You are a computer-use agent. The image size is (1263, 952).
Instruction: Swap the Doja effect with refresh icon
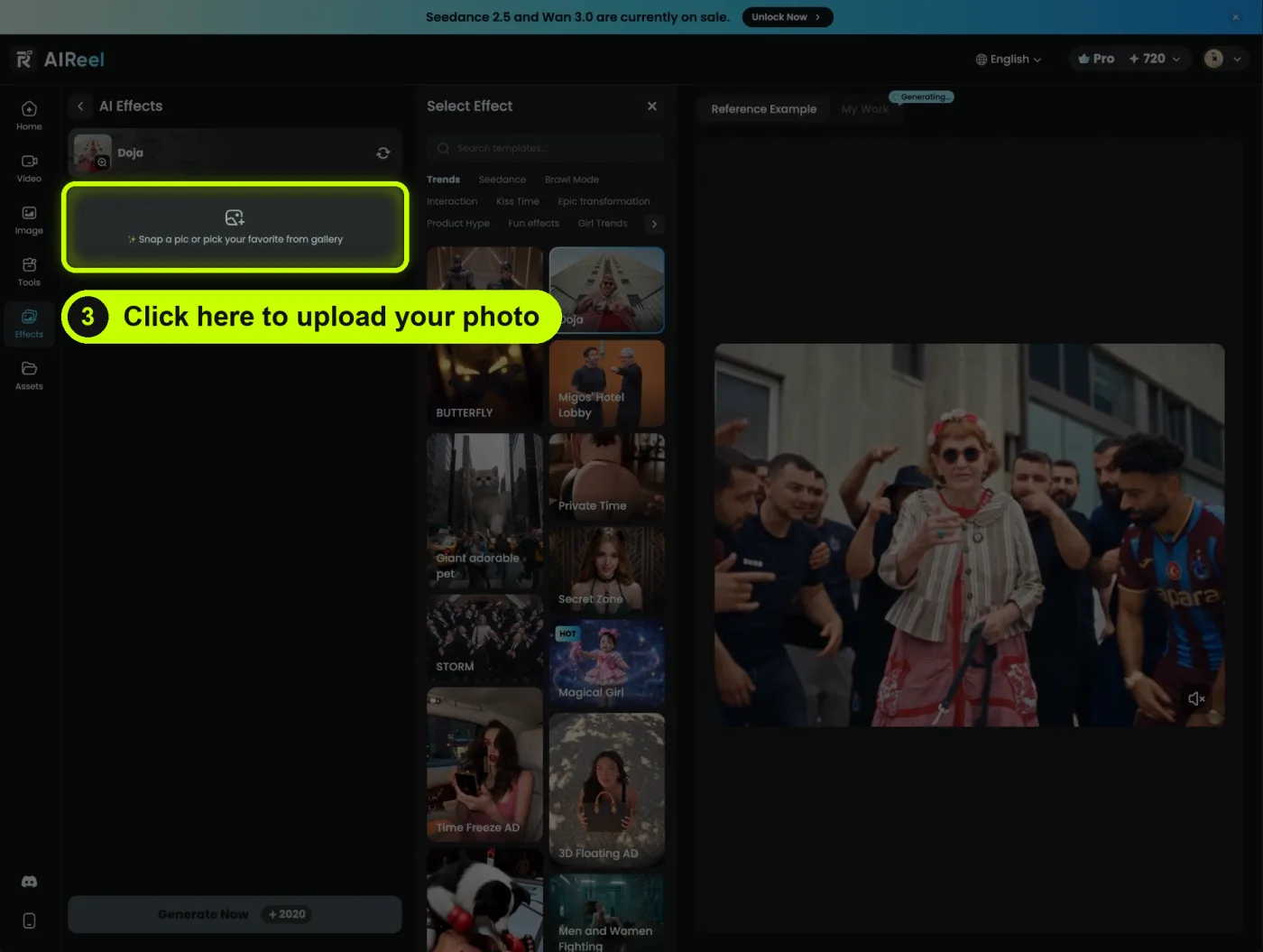pos(383,153)
